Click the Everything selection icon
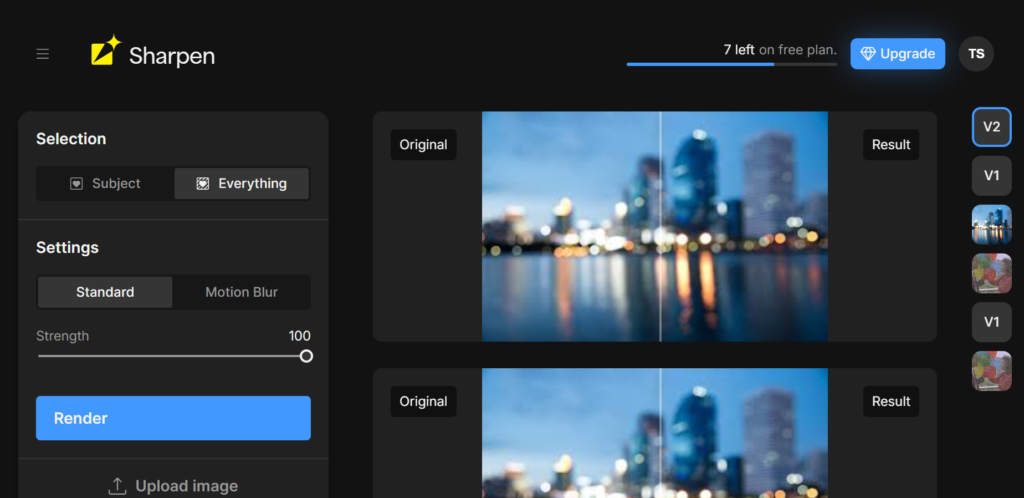This screenshot has width=1024, height=498. [x=202, y=184]
